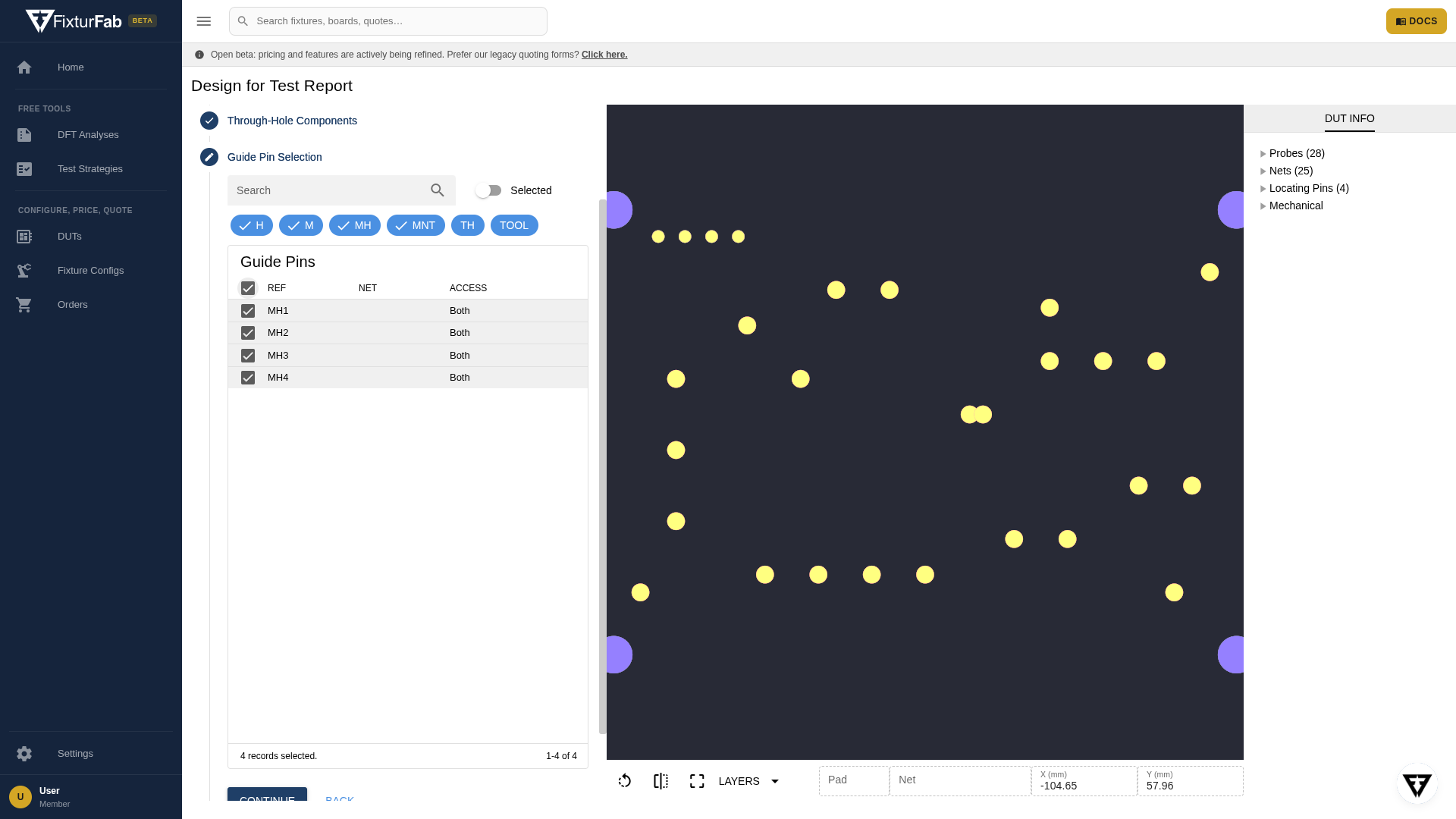Uncheck the MH1 row checkbox
The image size is (1456, 819).
(x=248, y=311)
